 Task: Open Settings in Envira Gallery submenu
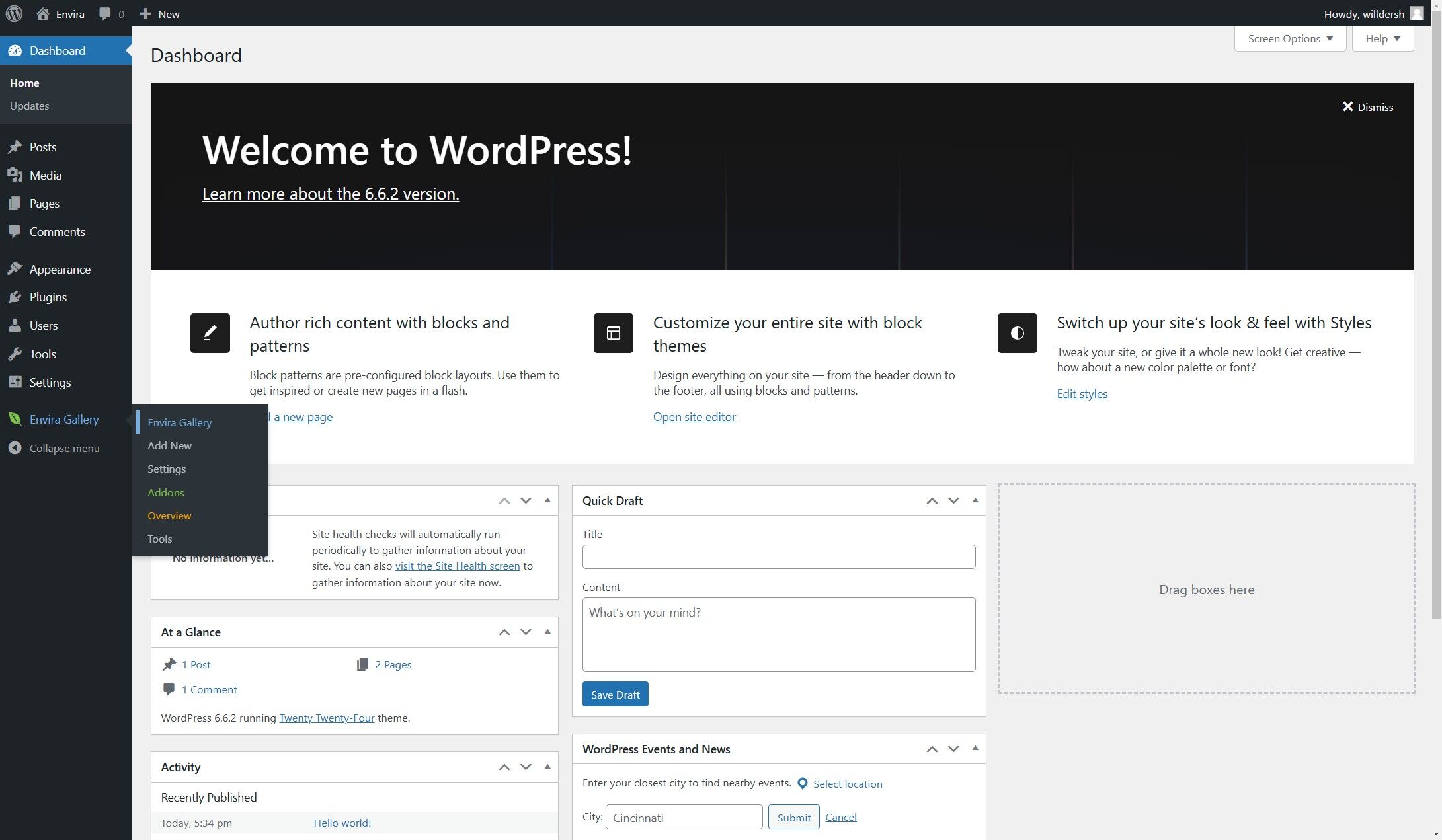click(167, 469)
